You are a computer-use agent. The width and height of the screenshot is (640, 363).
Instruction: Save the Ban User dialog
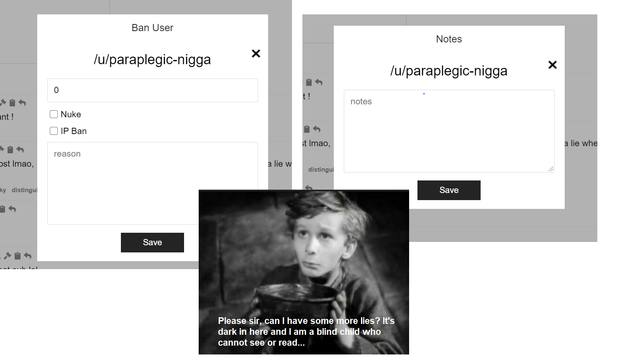point(152,243)
